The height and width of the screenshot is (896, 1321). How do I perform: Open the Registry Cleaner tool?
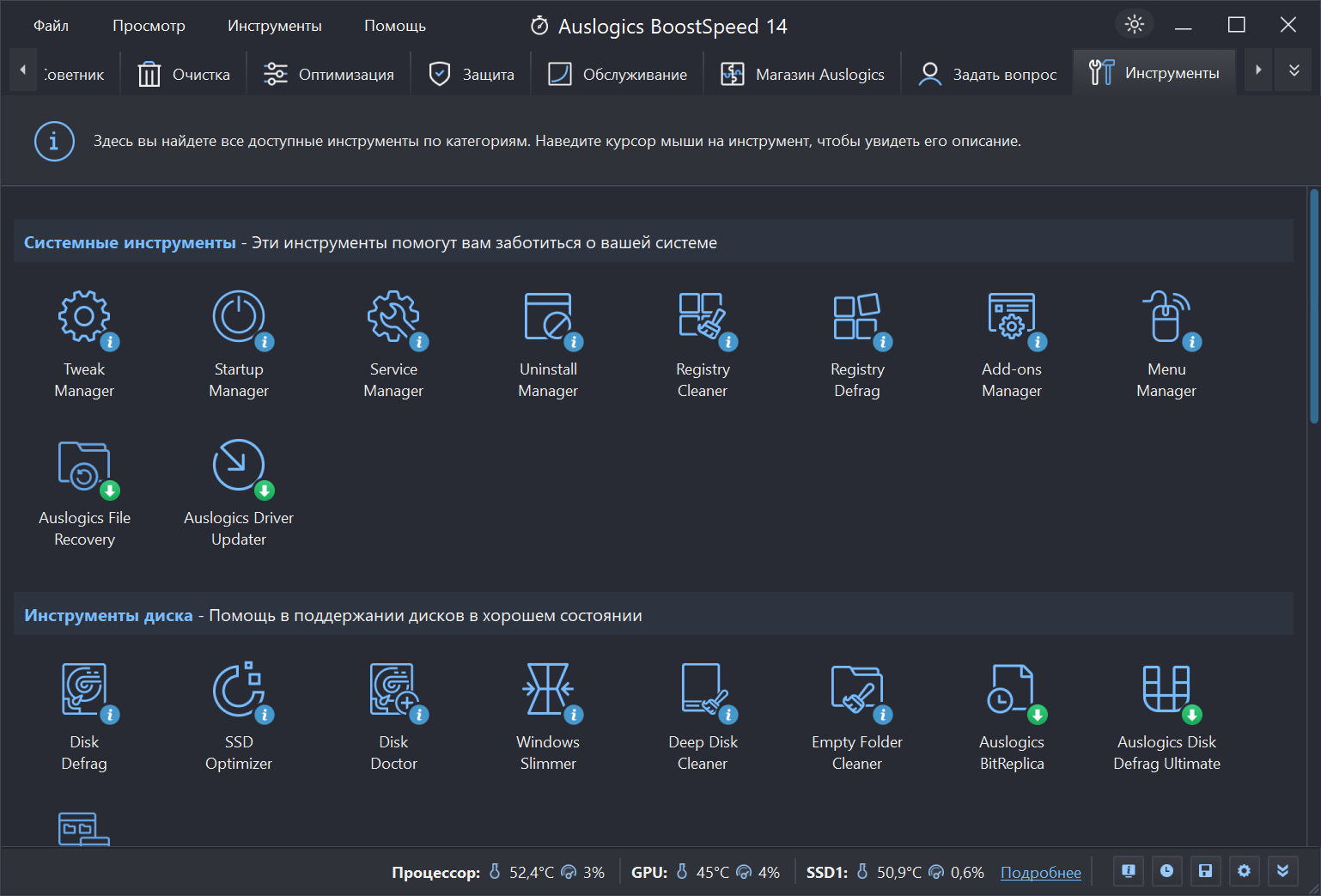703,344
